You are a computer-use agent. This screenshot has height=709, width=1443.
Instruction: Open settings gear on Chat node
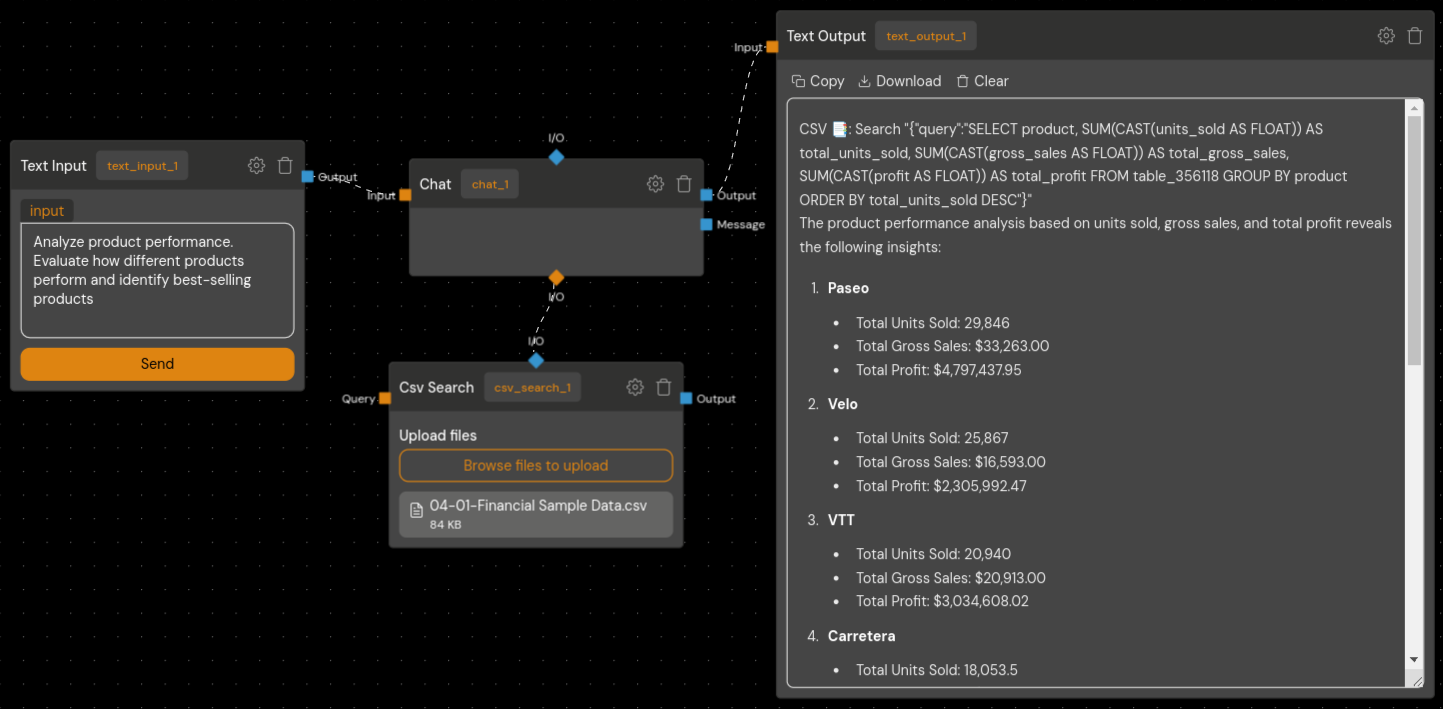pyautogui.click(x=655, y=184)
